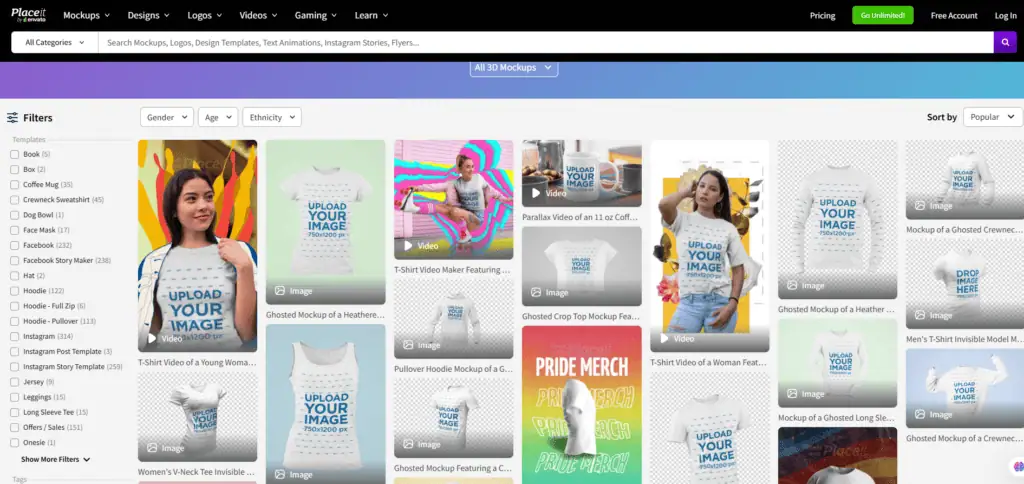Click the Filters sliders icon
Image resolution: width=1024 pixels, height=484 pixels.
coord(12,117)
